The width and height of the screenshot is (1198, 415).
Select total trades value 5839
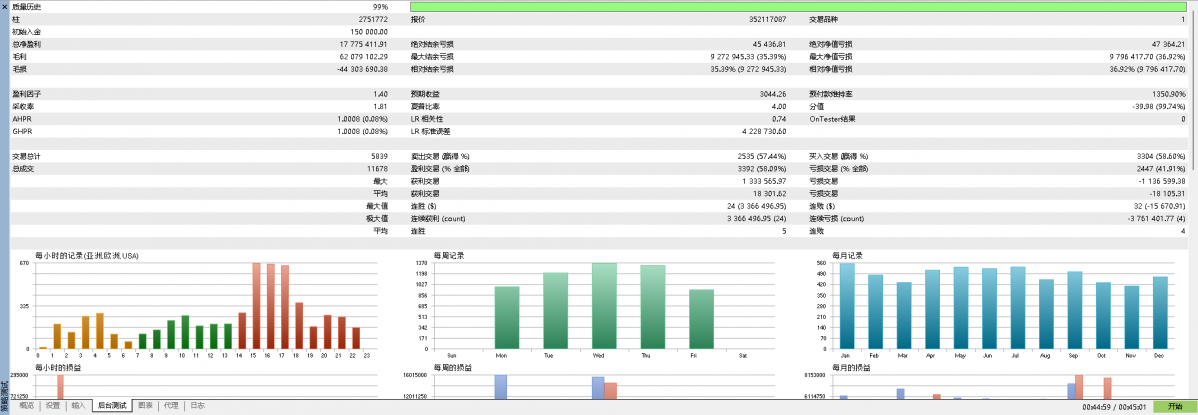click(380, 156)
